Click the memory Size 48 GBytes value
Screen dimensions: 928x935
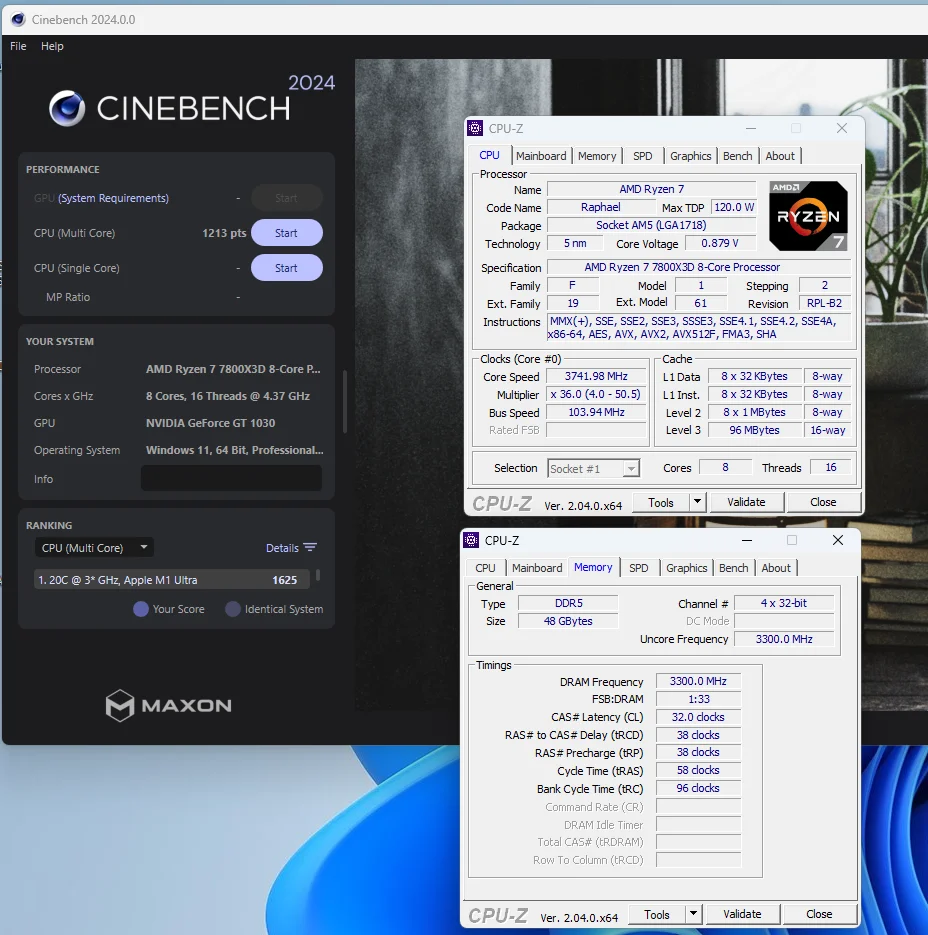click(x=568, y=621)
